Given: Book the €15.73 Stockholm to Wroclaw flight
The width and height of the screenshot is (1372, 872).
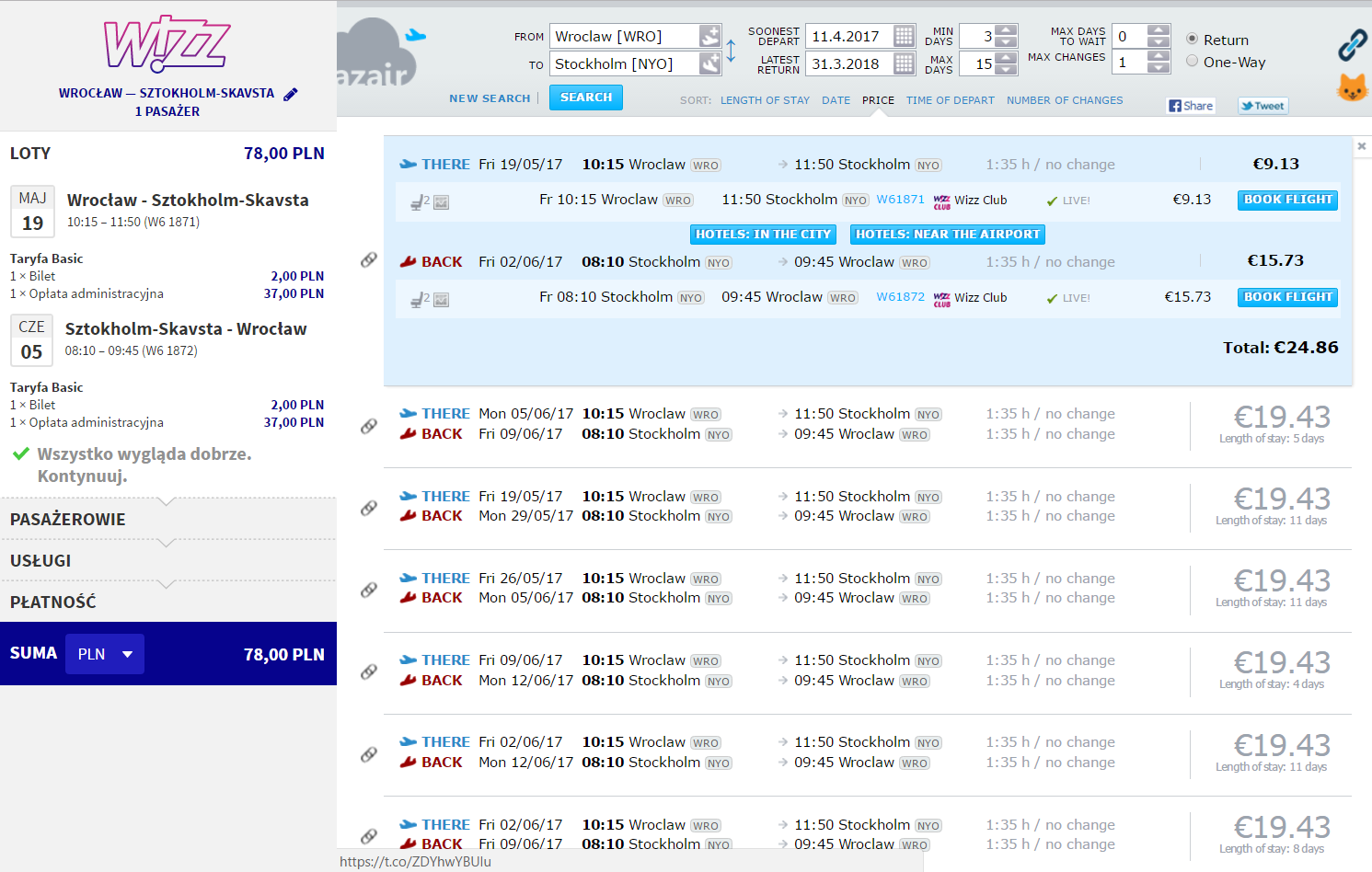Looking at the screenshot, I should pyautogui.click(x=1287, y=297).
